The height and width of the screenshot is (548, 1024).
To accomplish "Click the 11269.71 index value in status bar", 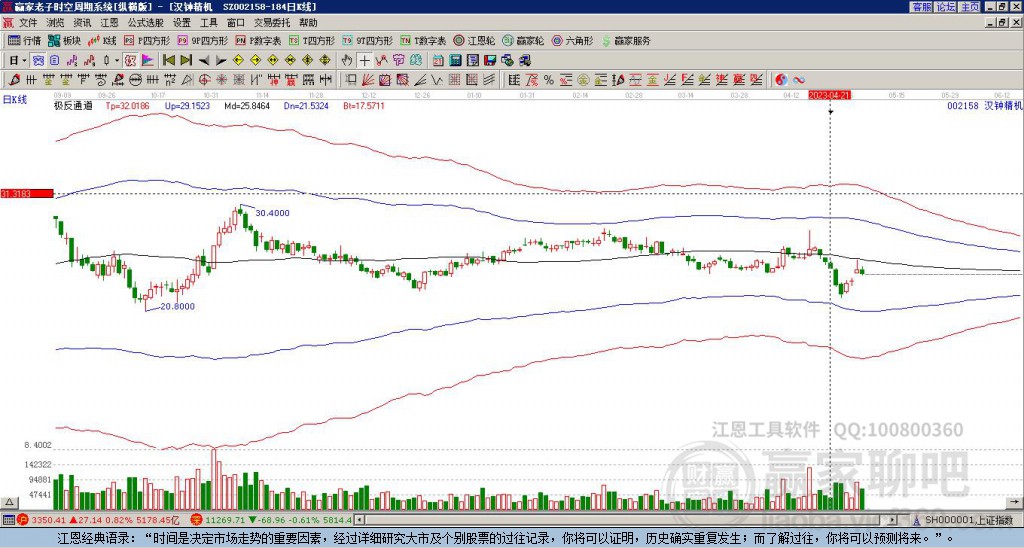I will tap(225, 520).
